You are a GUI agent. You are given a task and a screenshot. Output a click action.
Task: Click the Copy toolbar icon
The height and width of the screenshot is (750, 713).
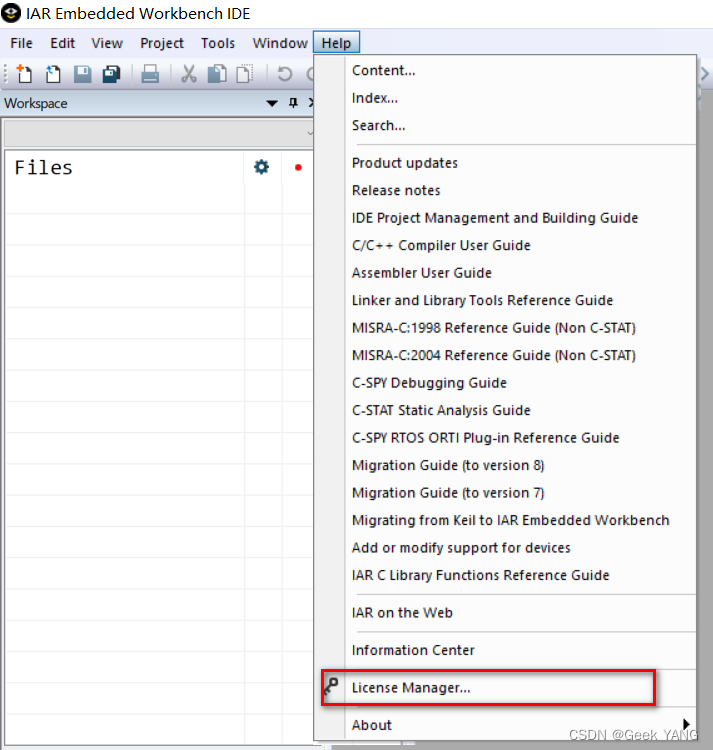pyautogui.click(x=217, y=74)
